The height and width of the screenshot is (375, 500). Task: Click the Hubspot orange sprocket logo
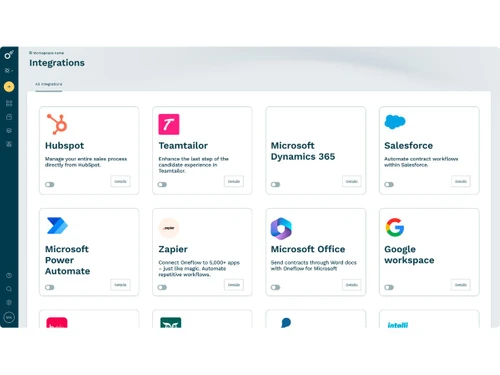(x=57, y=124)
